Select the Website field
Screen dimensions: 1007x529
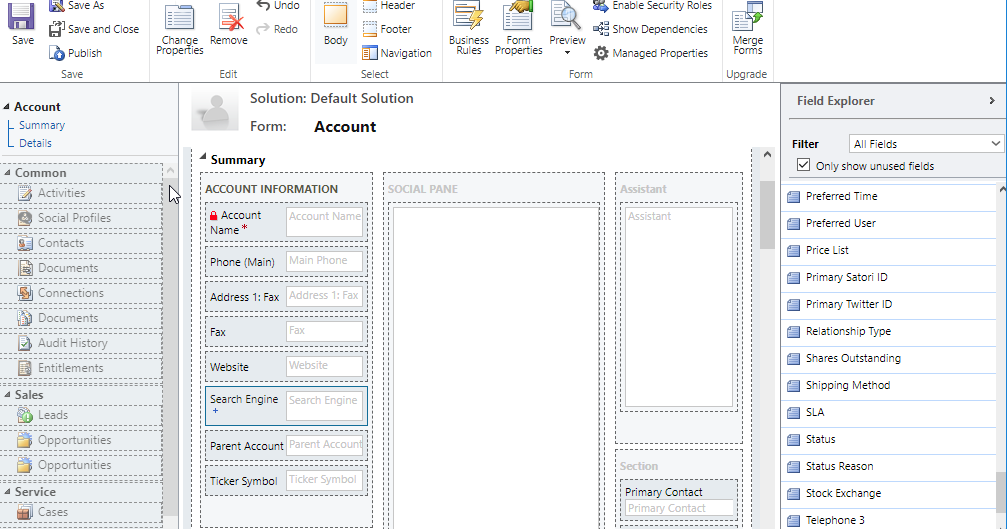point(286,367)
